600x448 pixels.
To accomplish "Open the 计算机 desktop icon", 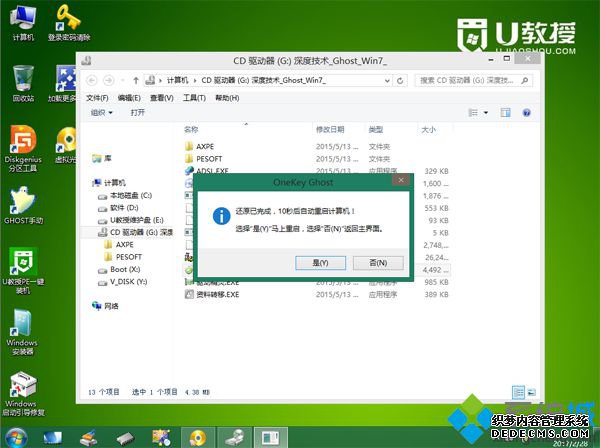I will 23,23.
